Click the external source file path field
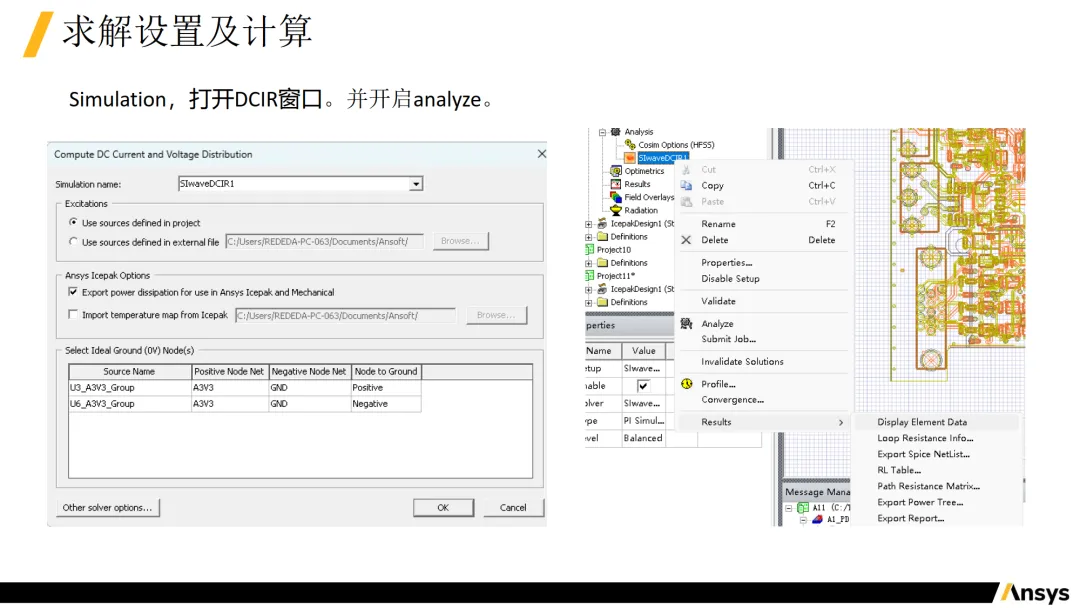 click(x=324, y=242)
